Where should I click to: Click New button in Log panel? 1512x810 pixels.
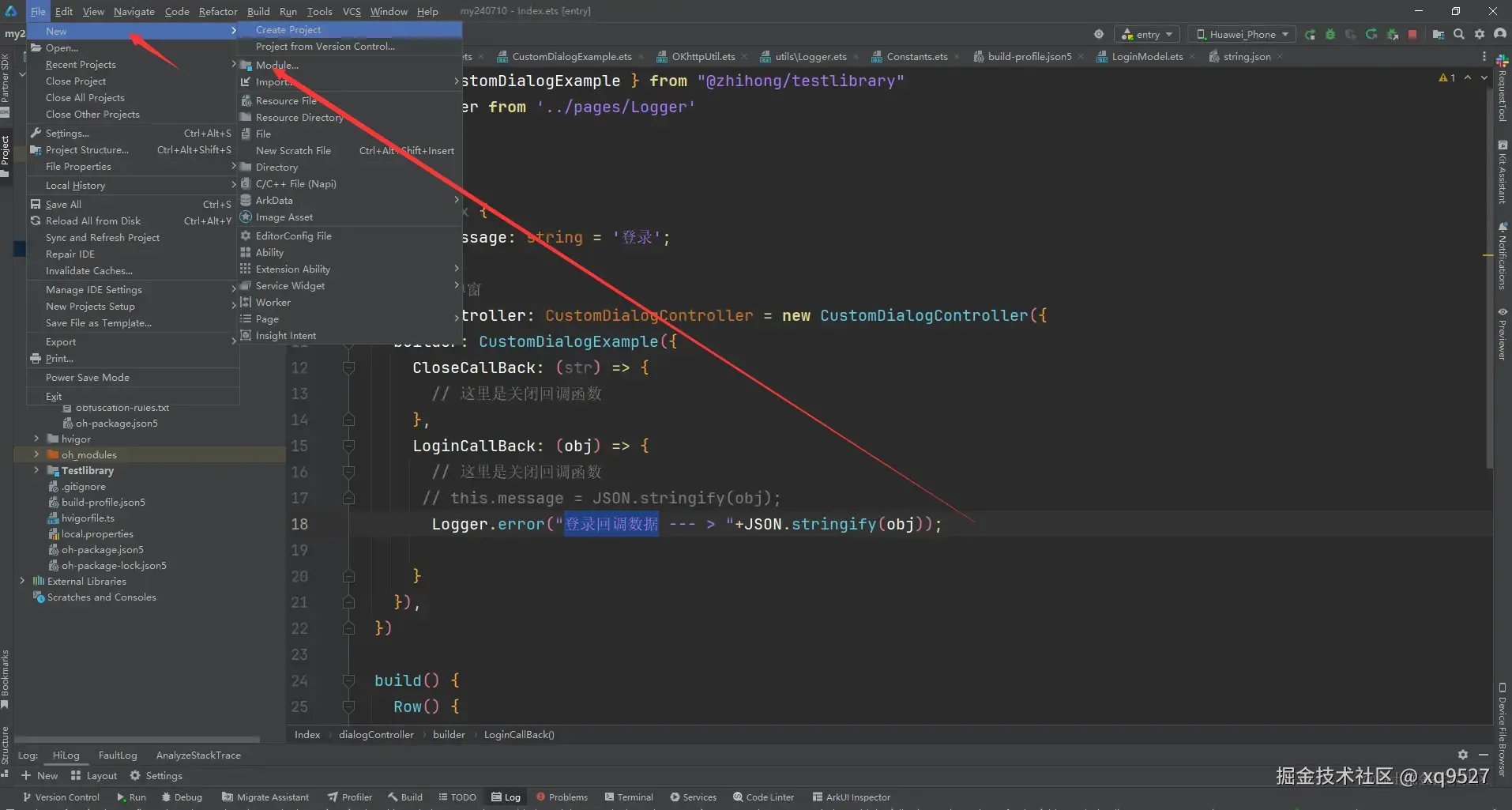point(39,775)
